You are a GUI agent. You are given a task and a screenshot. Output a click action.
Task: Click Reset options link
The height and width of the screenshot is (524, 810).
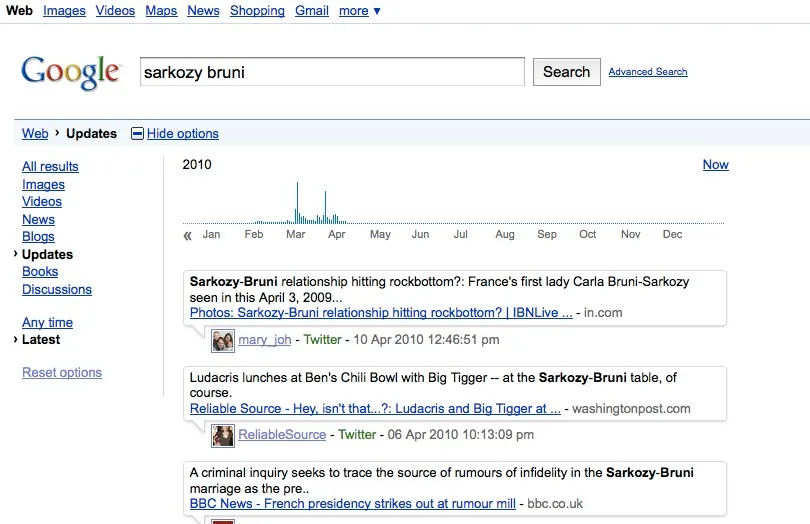(62, 373)
